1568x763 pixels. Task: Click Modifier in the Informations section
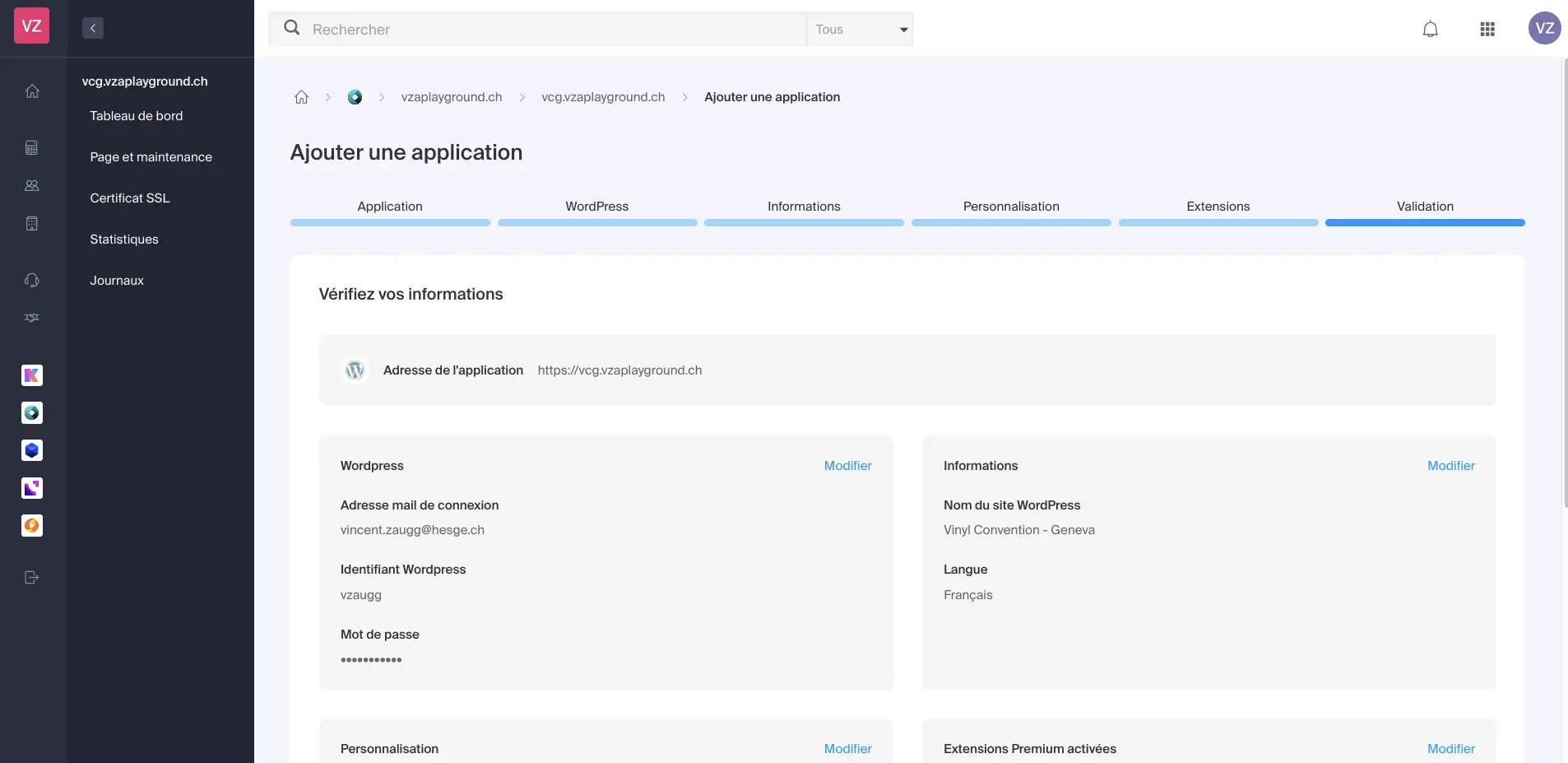coord(1450,466)
